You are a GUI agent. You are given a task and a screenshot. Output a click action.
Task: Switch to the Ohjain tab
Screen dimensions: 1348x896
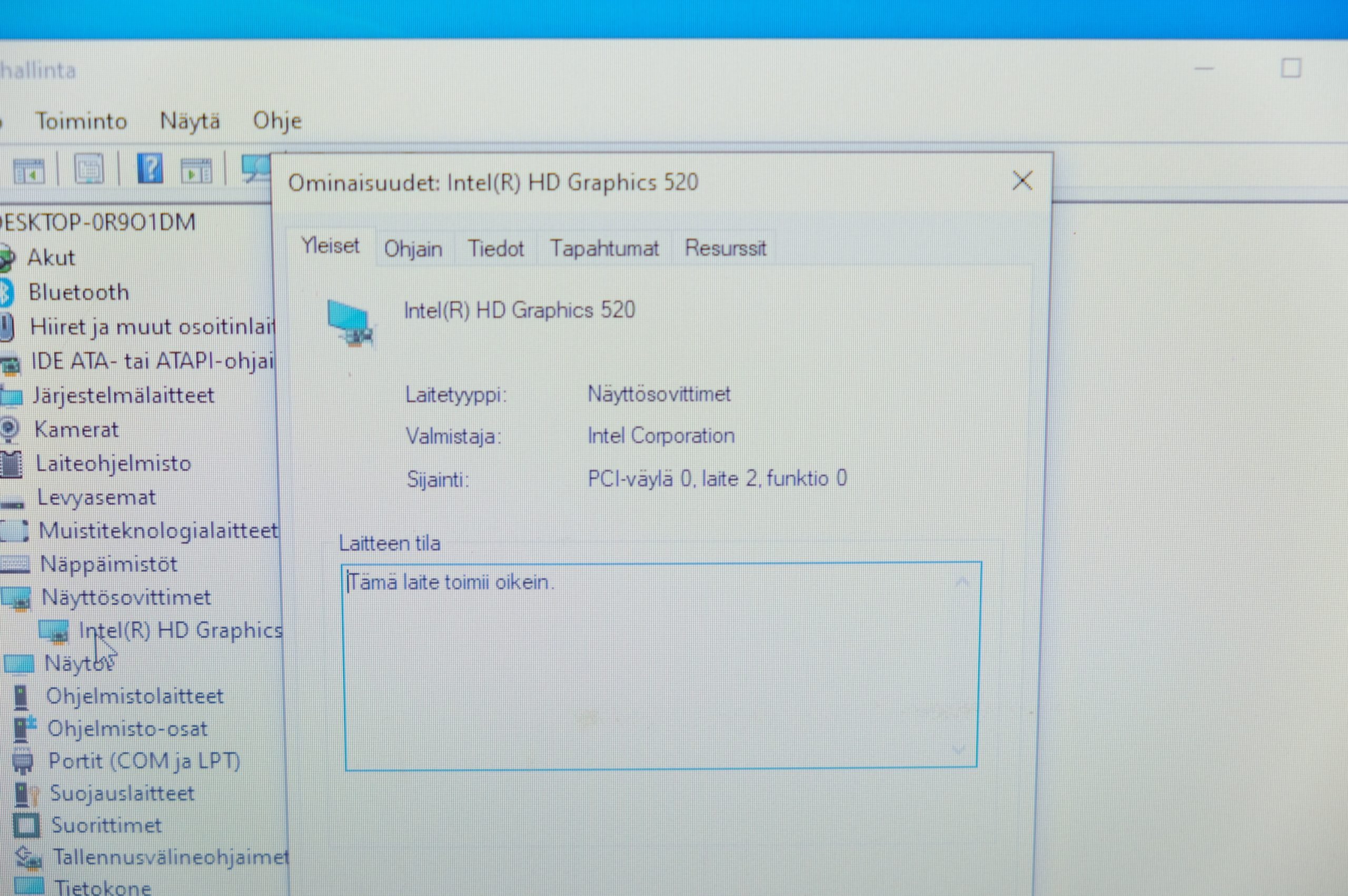413,249
